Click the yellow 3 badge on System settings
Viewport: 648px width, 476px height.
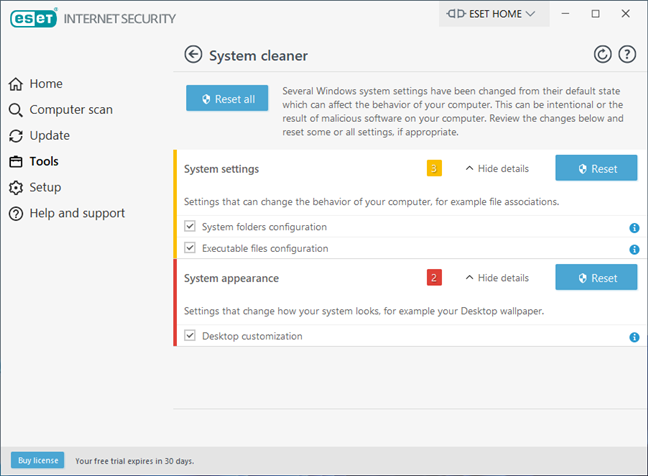(434, 168)
